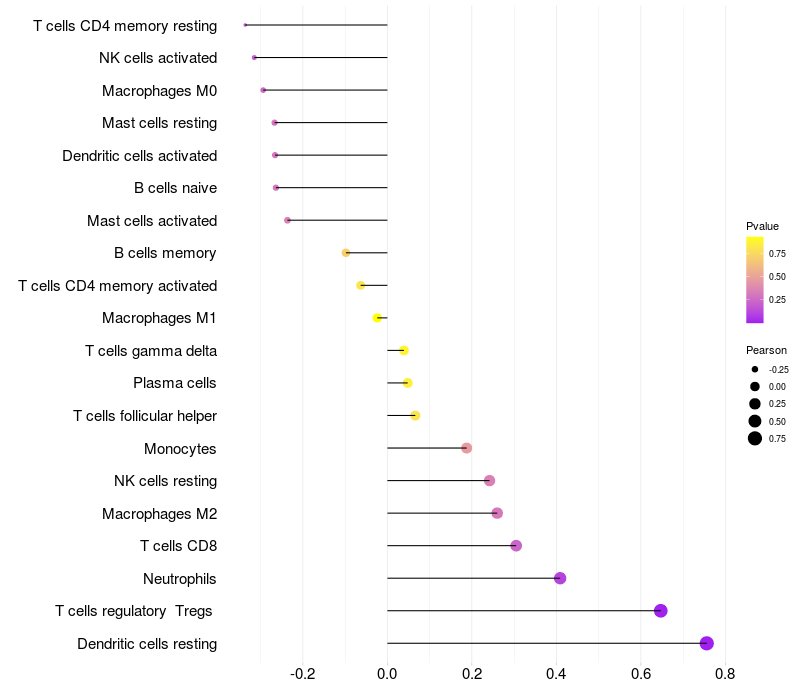Viewport: 800px width, 700px height.
Task: Click the T cells follicular helper dot
Action: pyautogui.click(x=415, y=415)
